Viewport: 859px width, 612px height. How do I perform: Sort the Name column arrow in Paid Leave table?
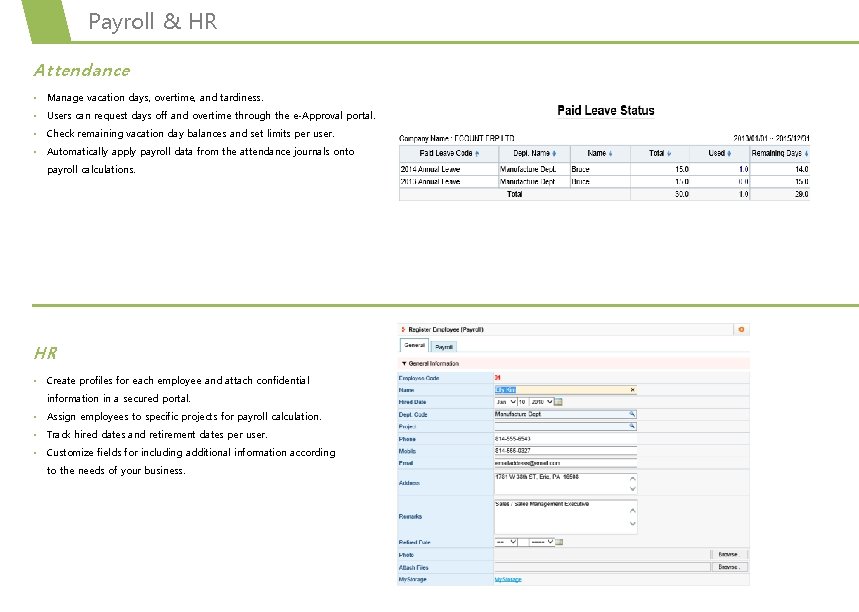click(610, 154)
